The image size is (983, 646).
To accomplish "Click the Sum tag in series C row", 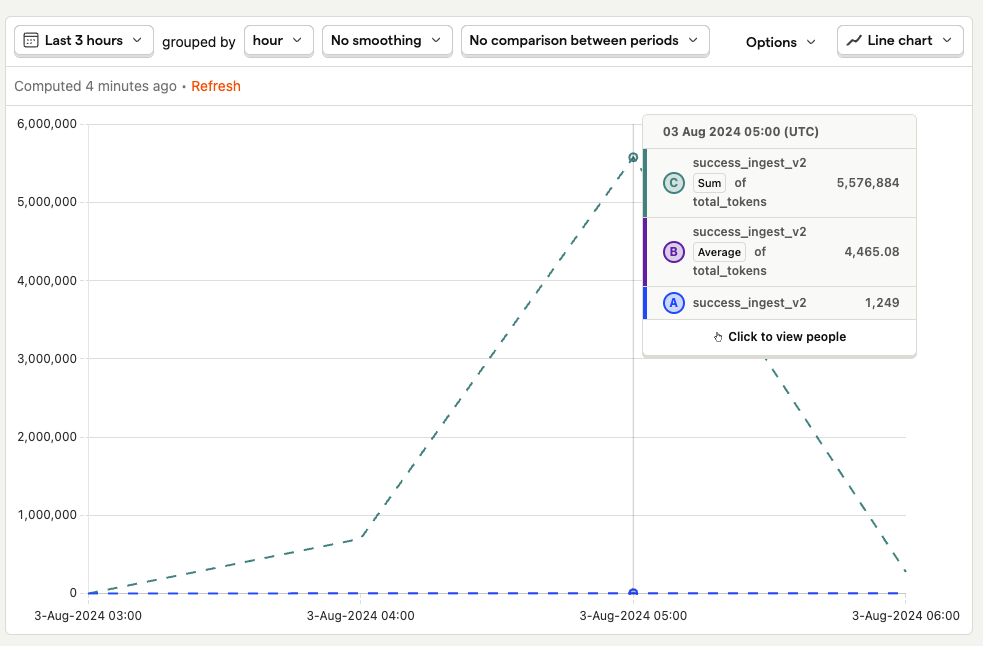I will pos(709,183).
